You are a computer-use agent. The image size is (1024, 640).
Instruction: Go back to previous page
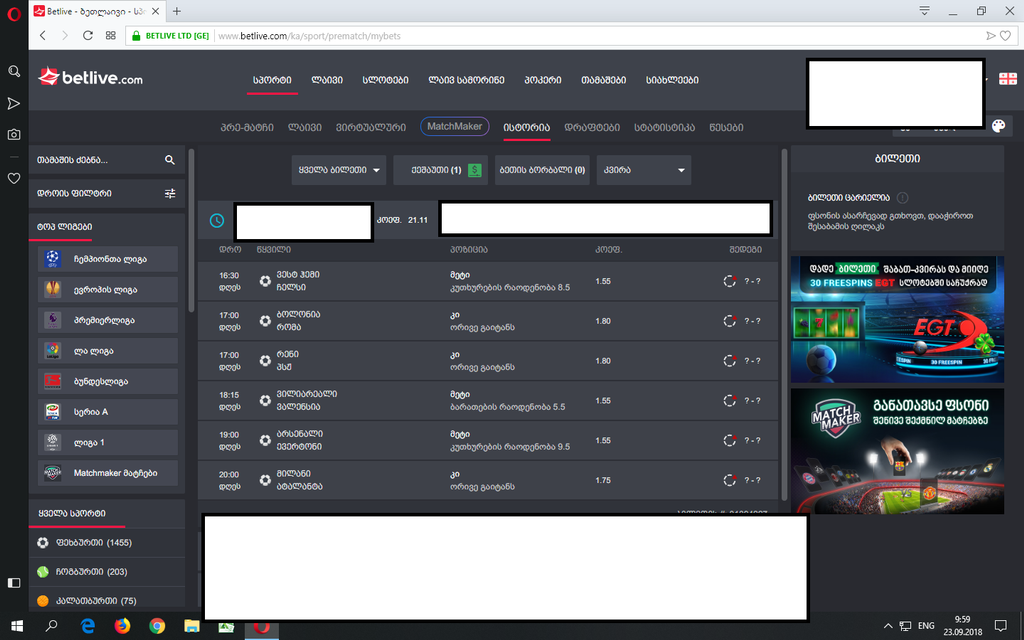[43, 36]
